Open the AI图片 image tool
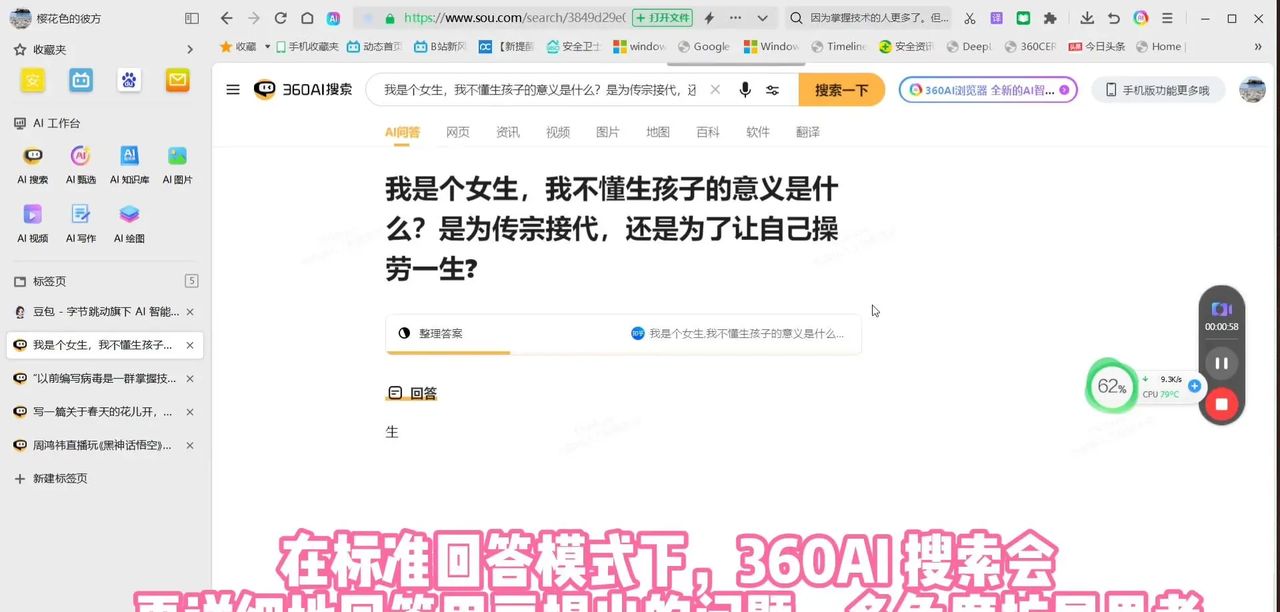1280x612 pixels. [177, 160]
